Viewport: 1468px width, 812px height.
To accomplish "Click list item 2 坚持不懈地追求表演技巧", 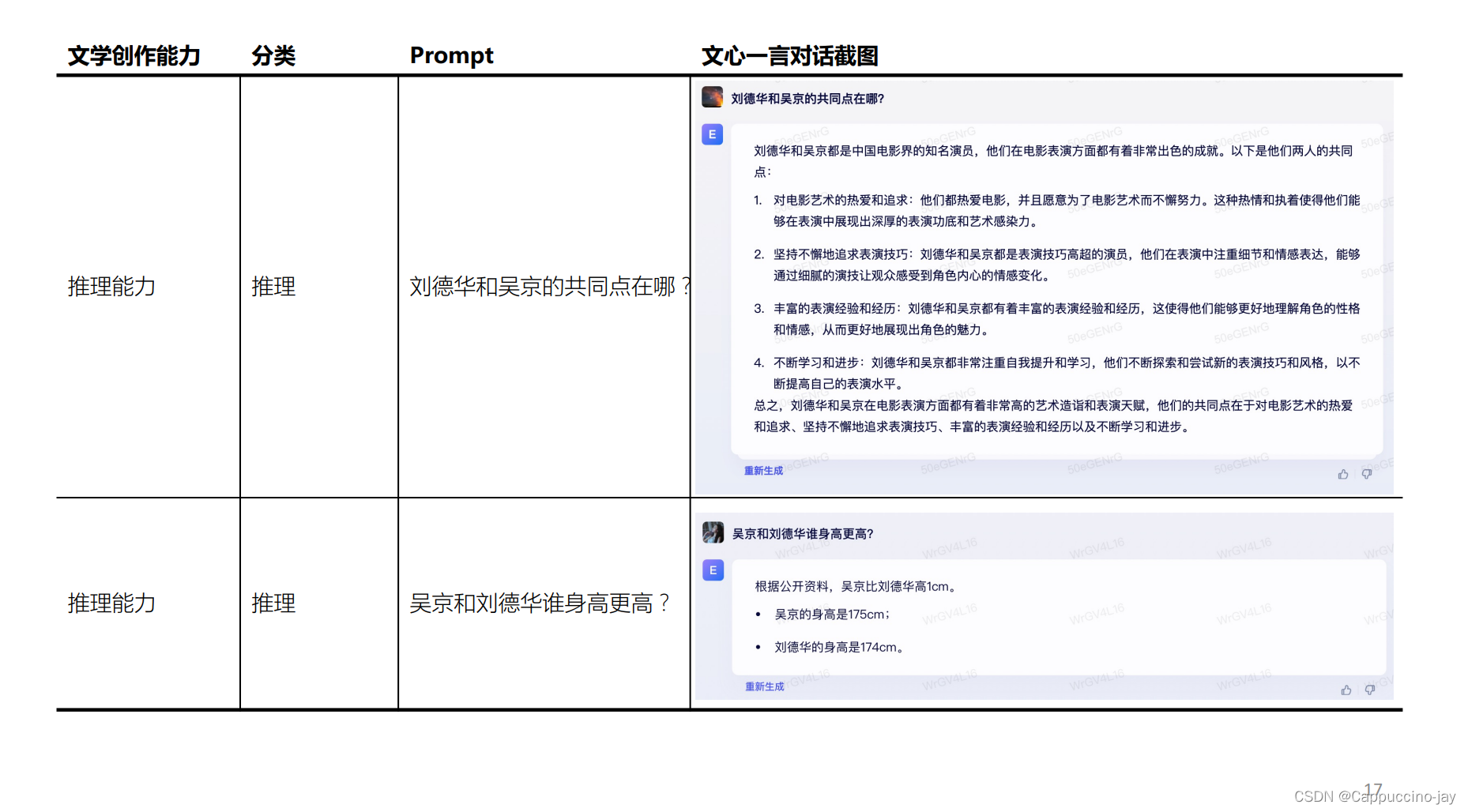I will tap(1057, 265).
